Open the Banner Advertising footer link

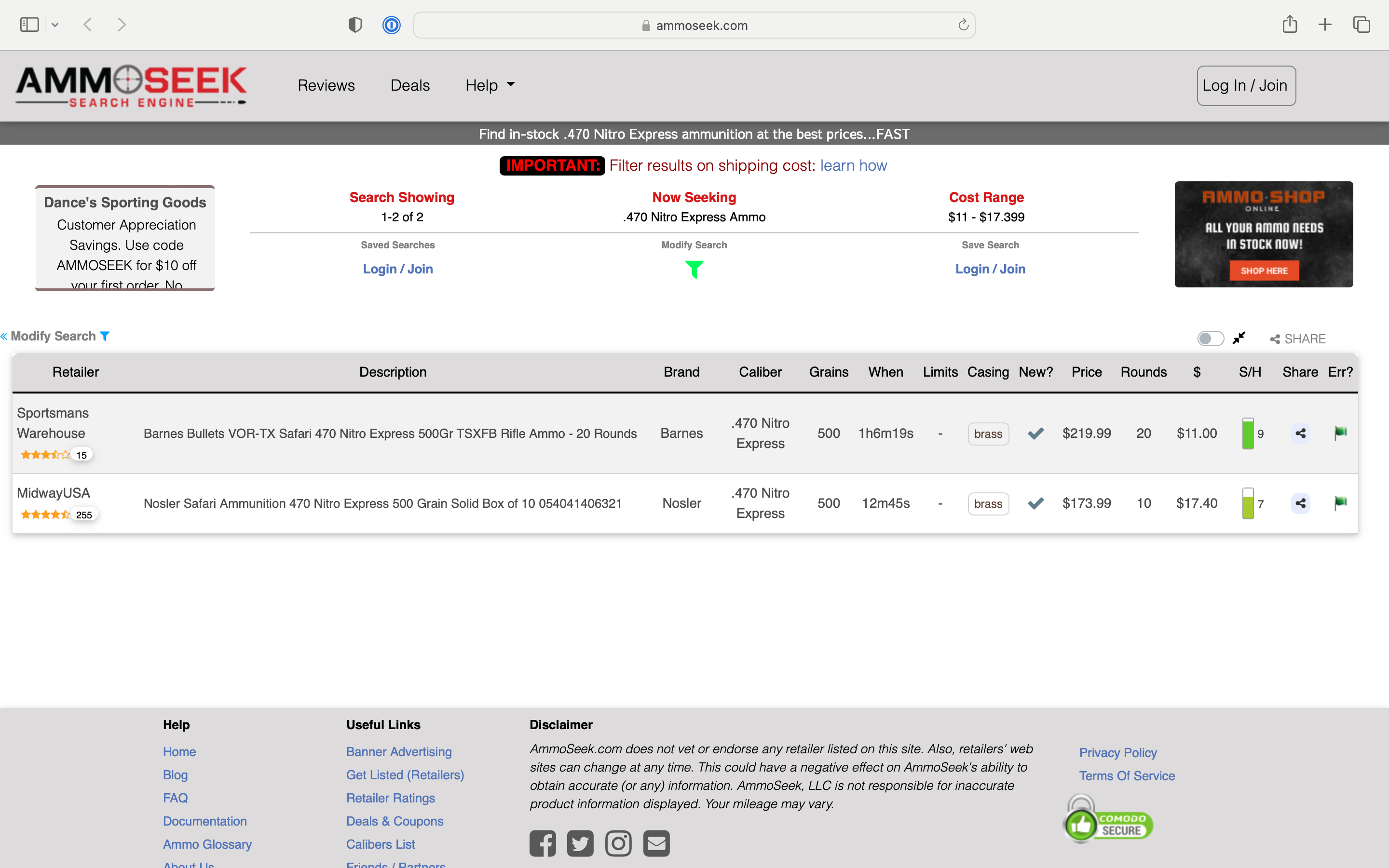pos(399,751)
